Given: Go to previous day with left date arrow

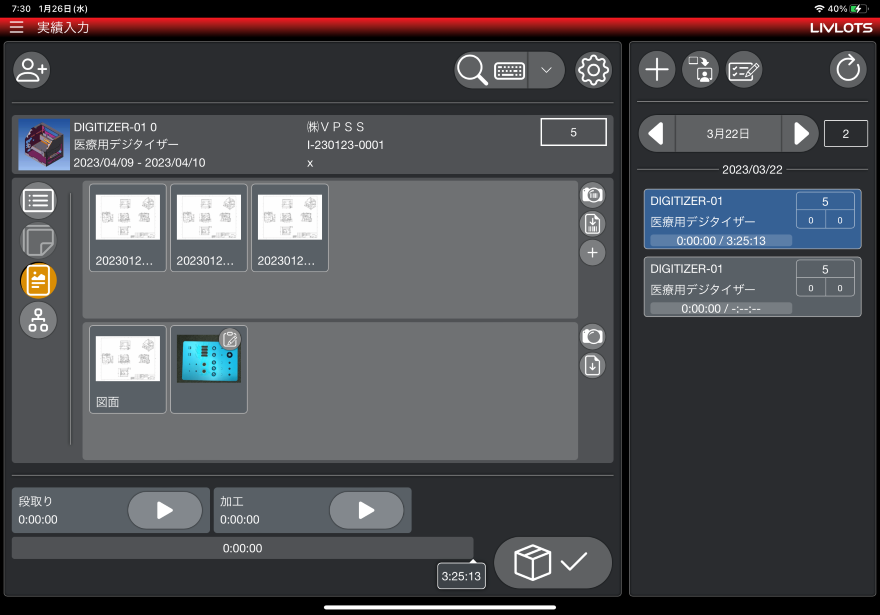Looking at the screenshot, I should [658, 133].
